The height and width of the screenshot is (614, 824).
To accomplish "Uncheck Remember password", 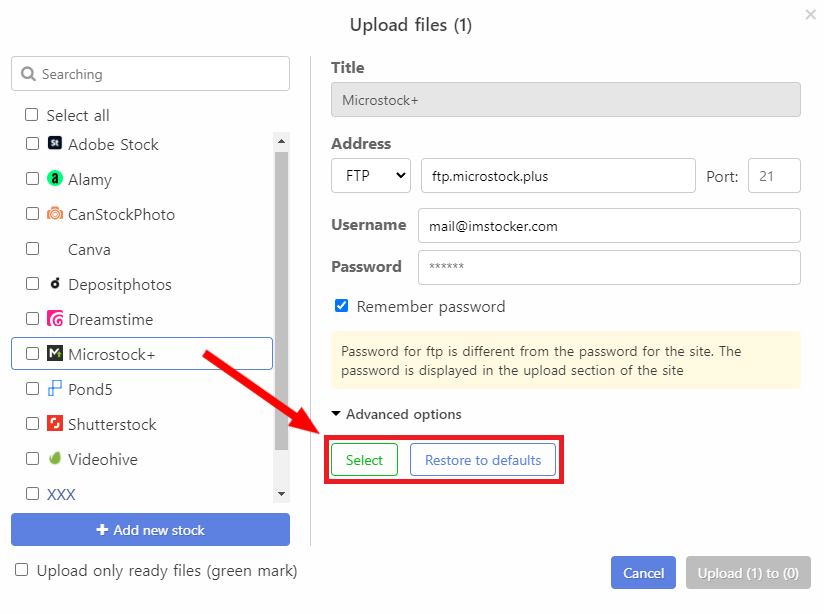I will click(x=342, y=305).
